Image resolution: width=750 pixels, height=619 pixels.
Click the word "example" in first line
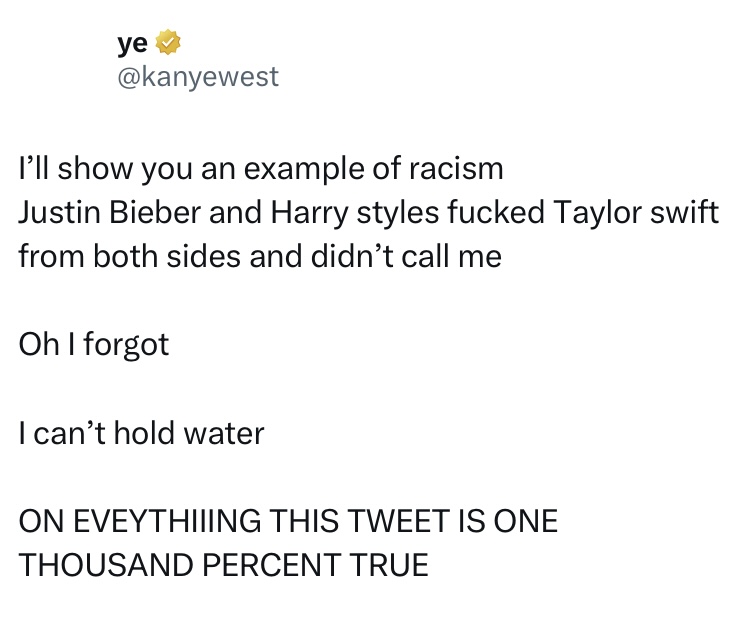(x=305, y=168)
